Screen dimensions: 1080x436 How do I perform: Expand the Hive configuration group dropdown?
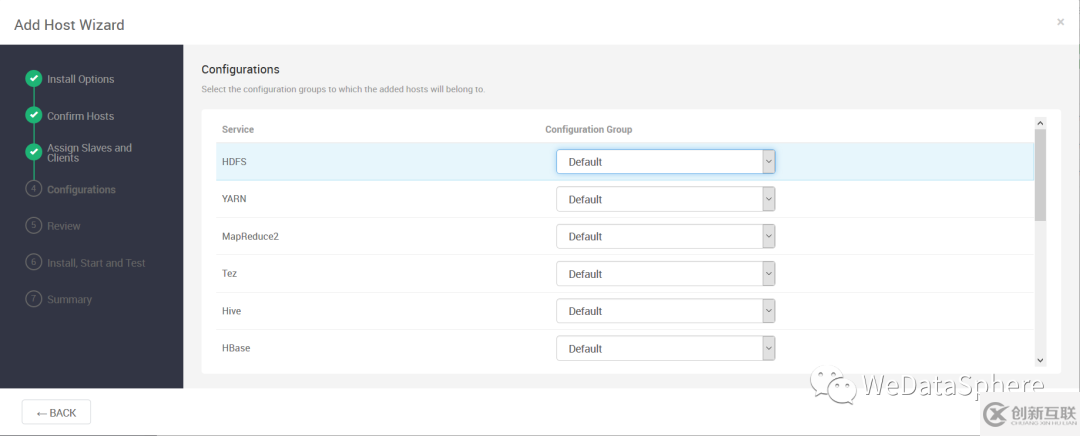coord(665,311)
